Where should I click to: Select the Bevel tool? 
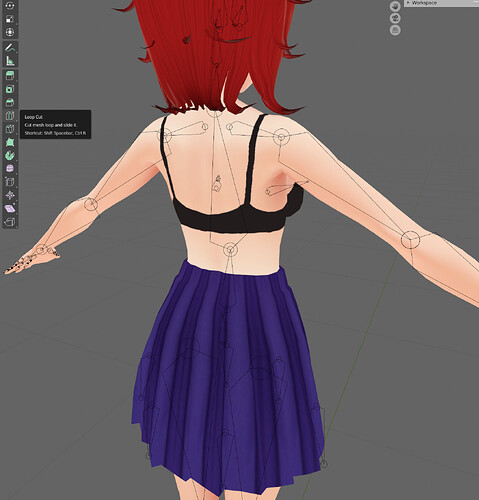[x=10, y=102]
